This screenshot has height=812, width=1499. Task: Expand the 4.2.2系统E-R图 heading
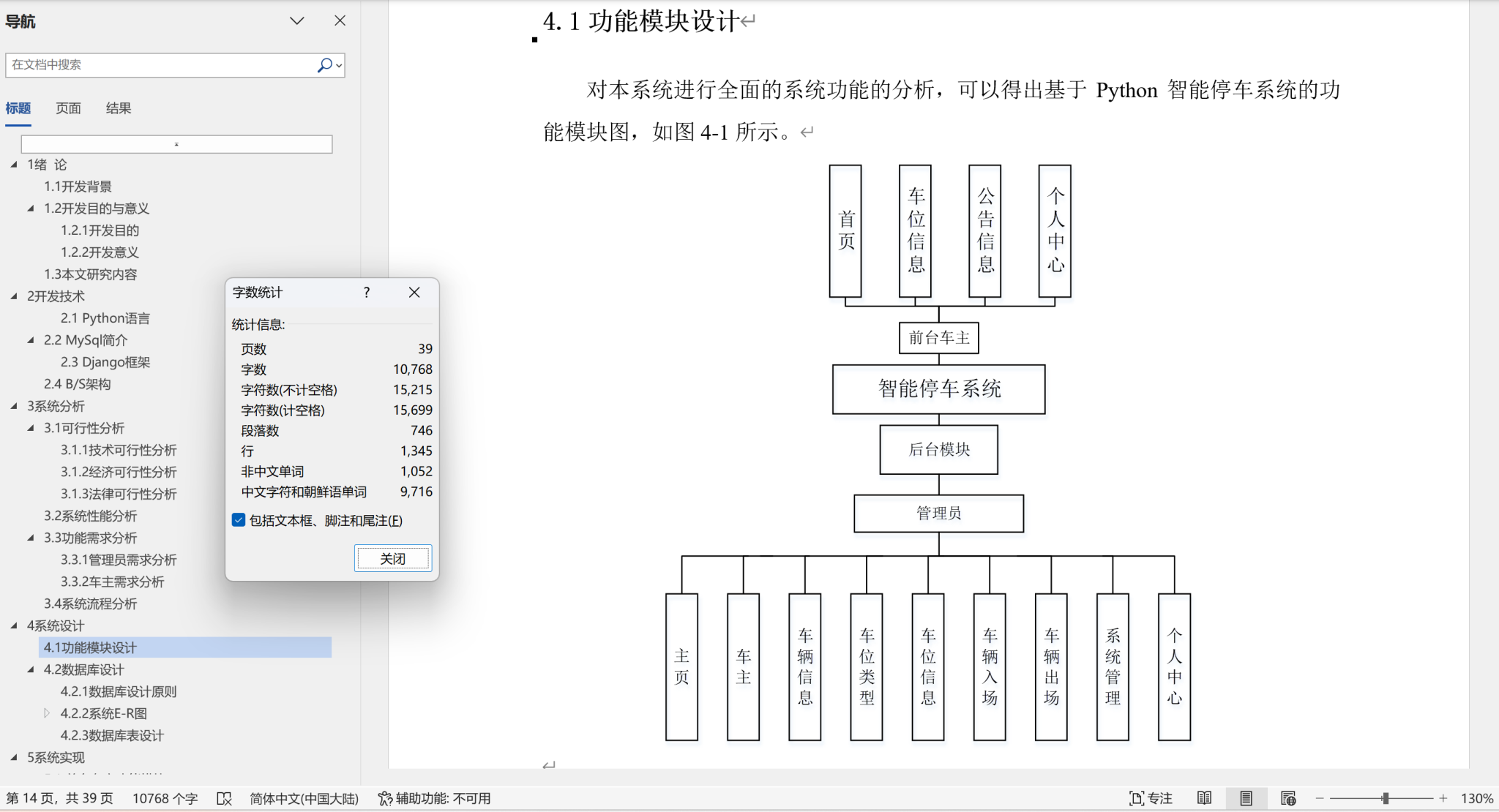click(x=47, y=713)
